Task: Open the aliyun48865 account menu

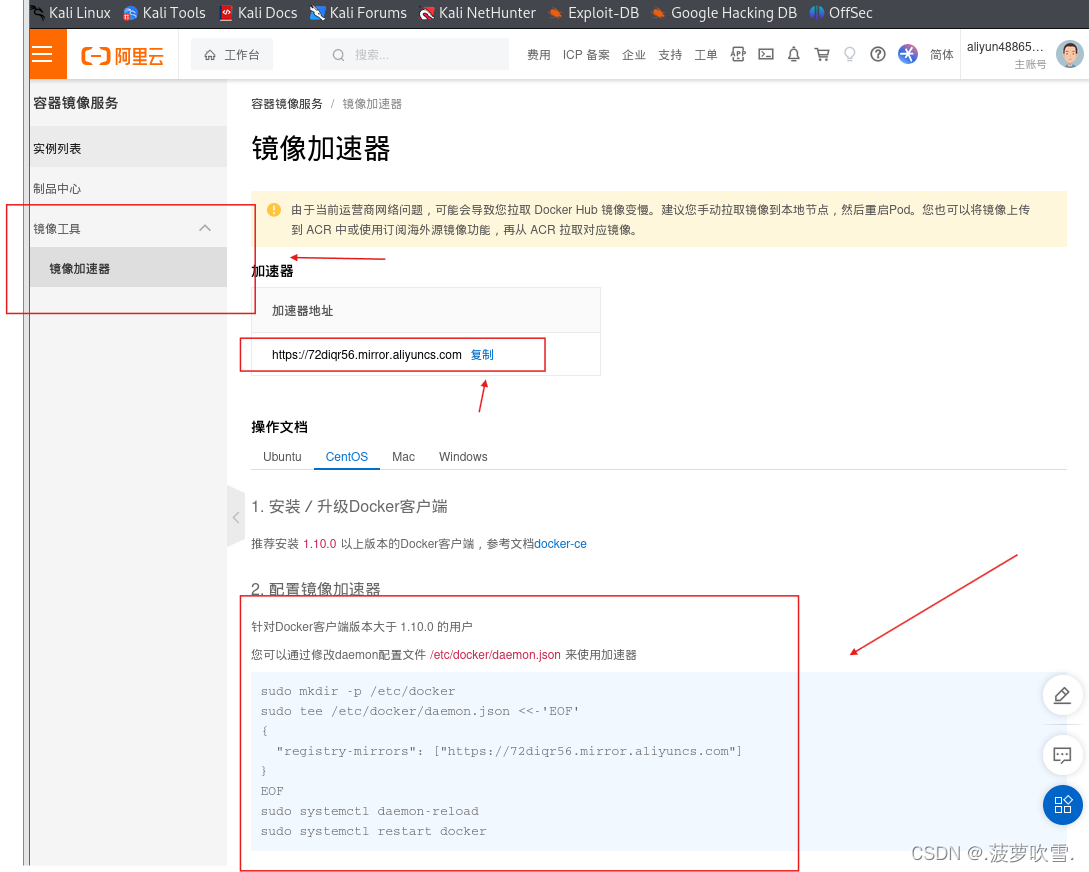Action: point(1006,54)
